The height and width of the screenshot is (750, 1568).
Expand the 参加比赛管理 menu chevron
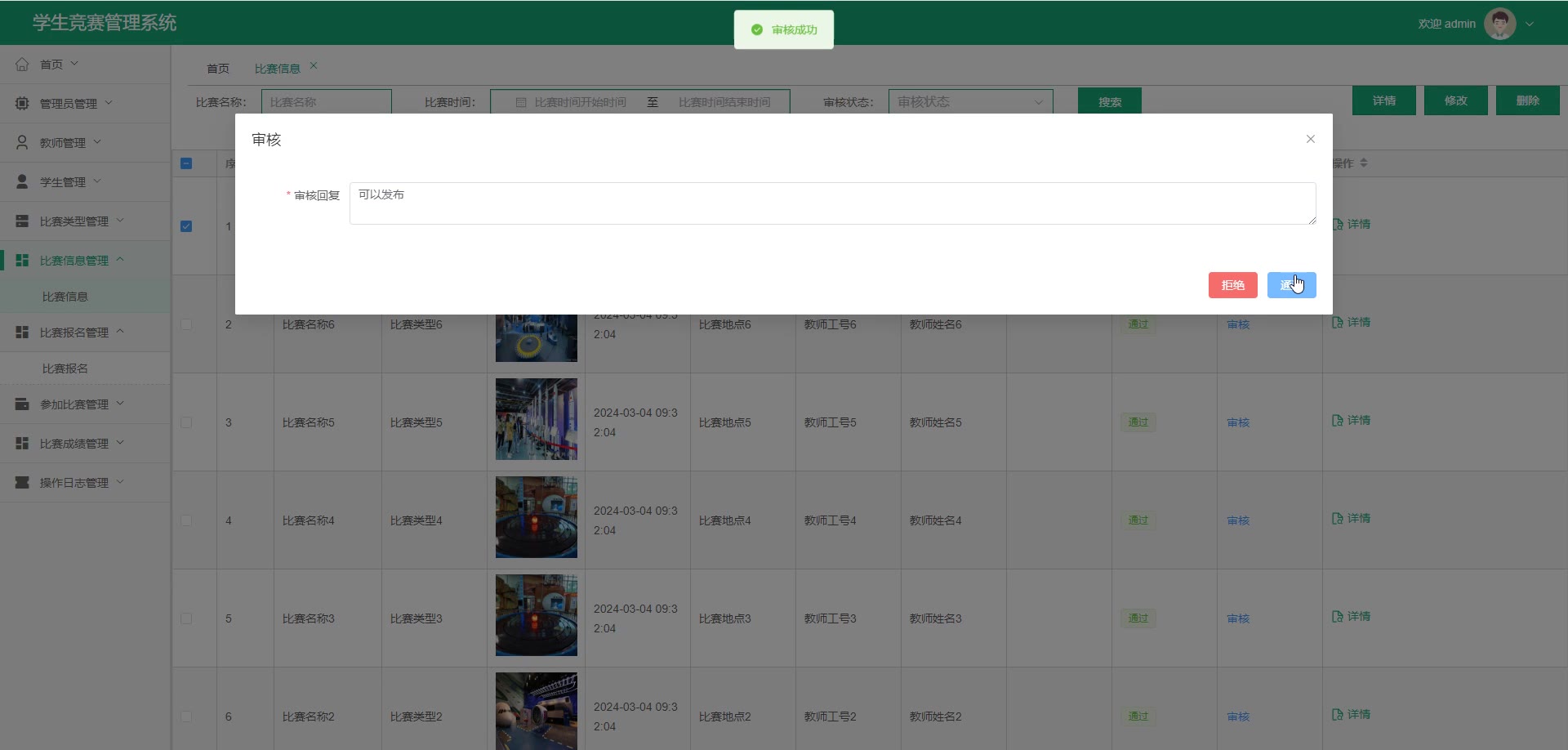pos(120,403)
